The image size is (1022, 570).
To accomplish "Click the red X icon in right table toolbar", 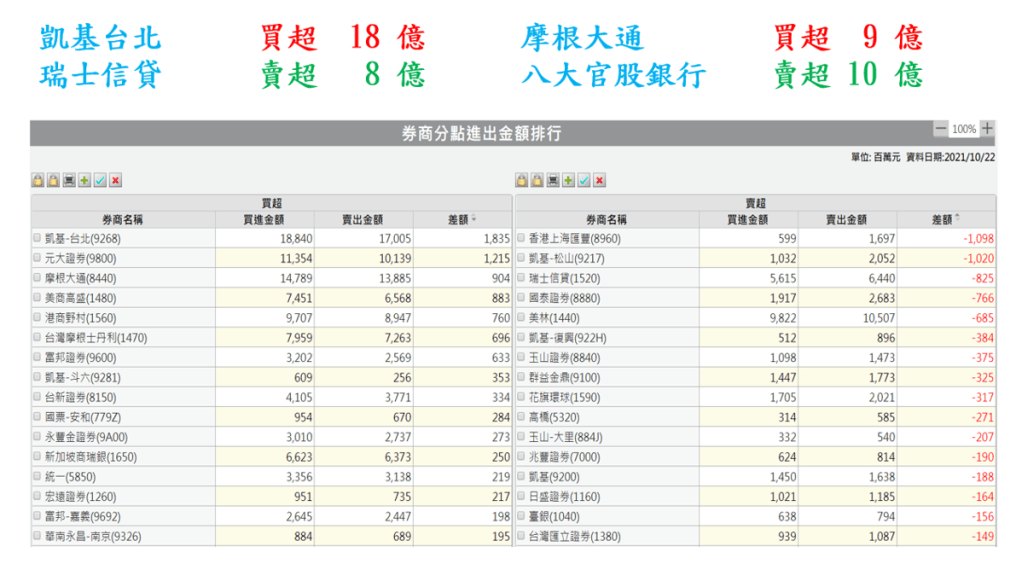I will pyautogui.click(x=600, y=181).
